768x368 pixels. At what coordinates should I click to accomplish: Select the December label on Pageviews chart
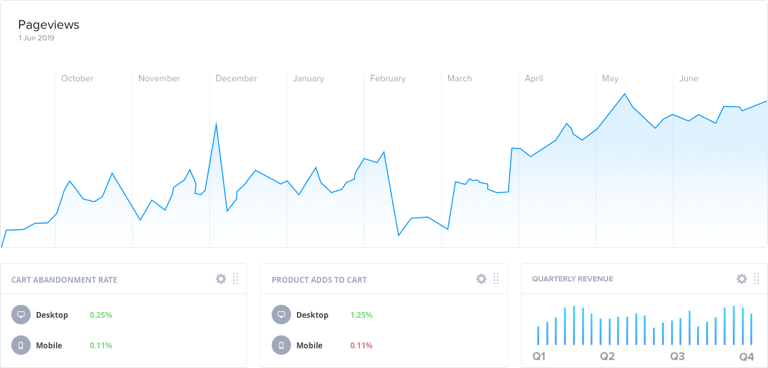click(236, 78)
